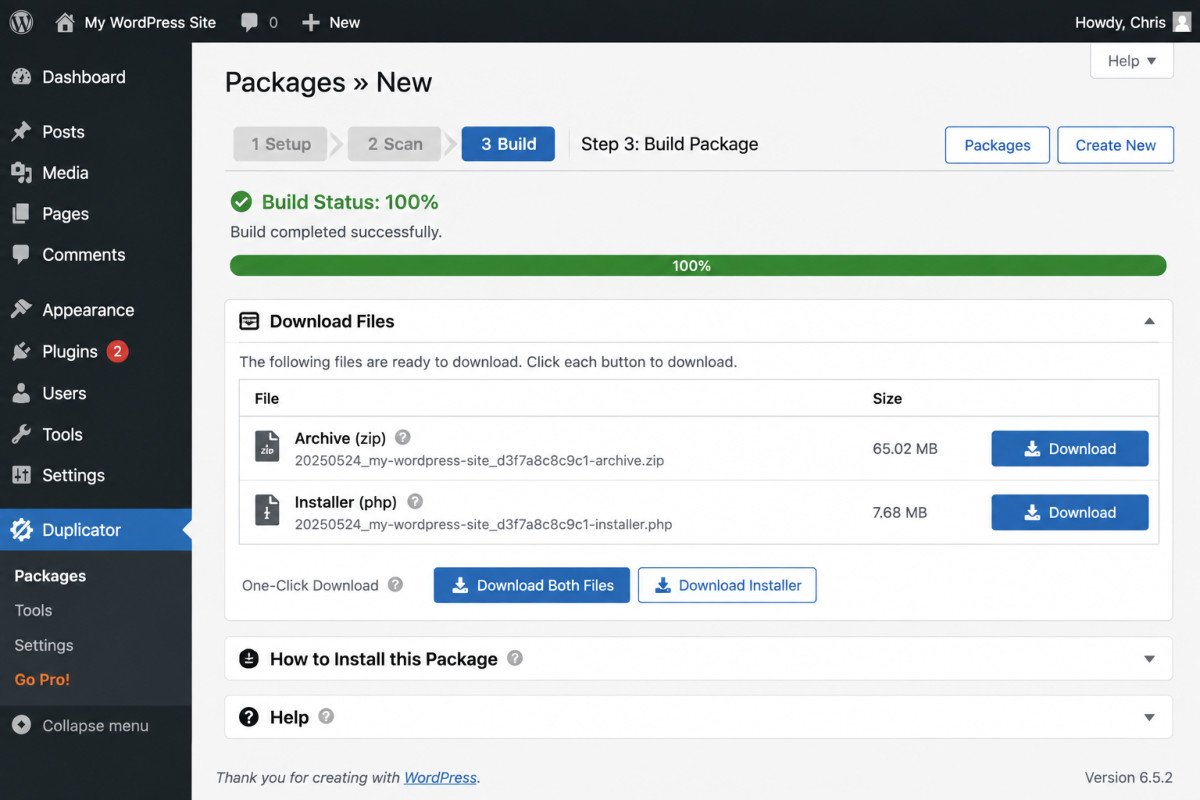Image resolution: width=1200 pixels, height=800 pixels.
Task: Select the 3 Build step tab
Action: pos(508,144)
